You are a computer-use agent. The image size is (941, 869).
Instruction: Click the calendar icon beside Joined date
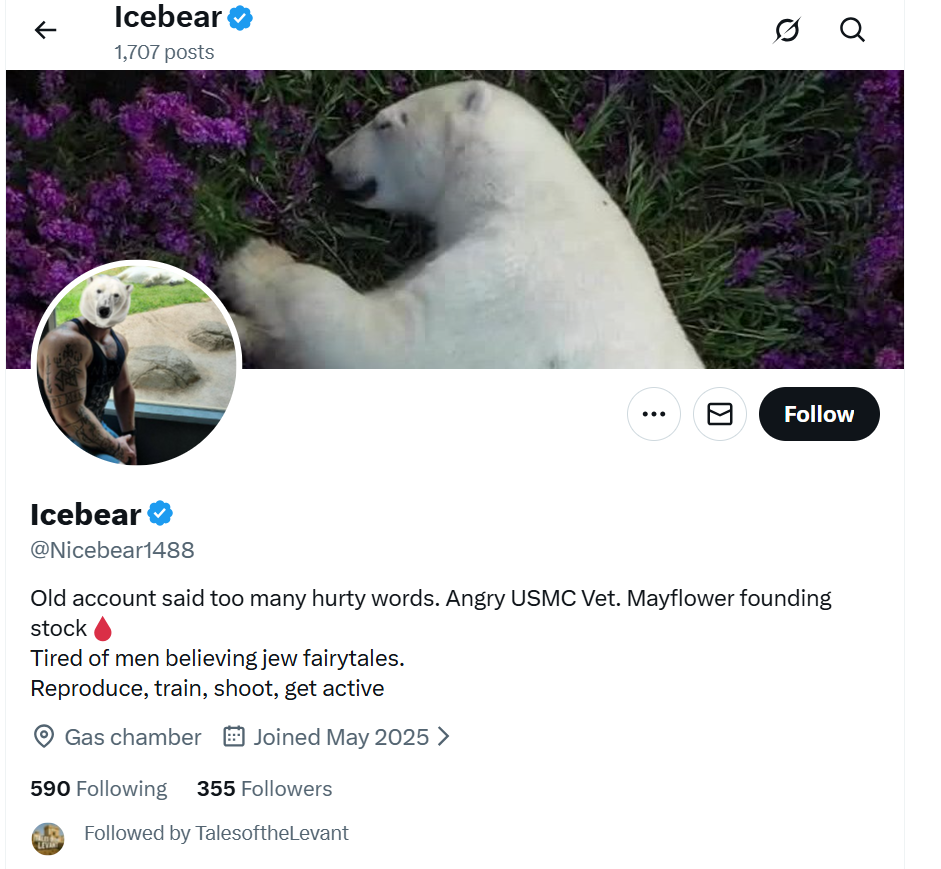pyautogui.click(x=234, y=737)
